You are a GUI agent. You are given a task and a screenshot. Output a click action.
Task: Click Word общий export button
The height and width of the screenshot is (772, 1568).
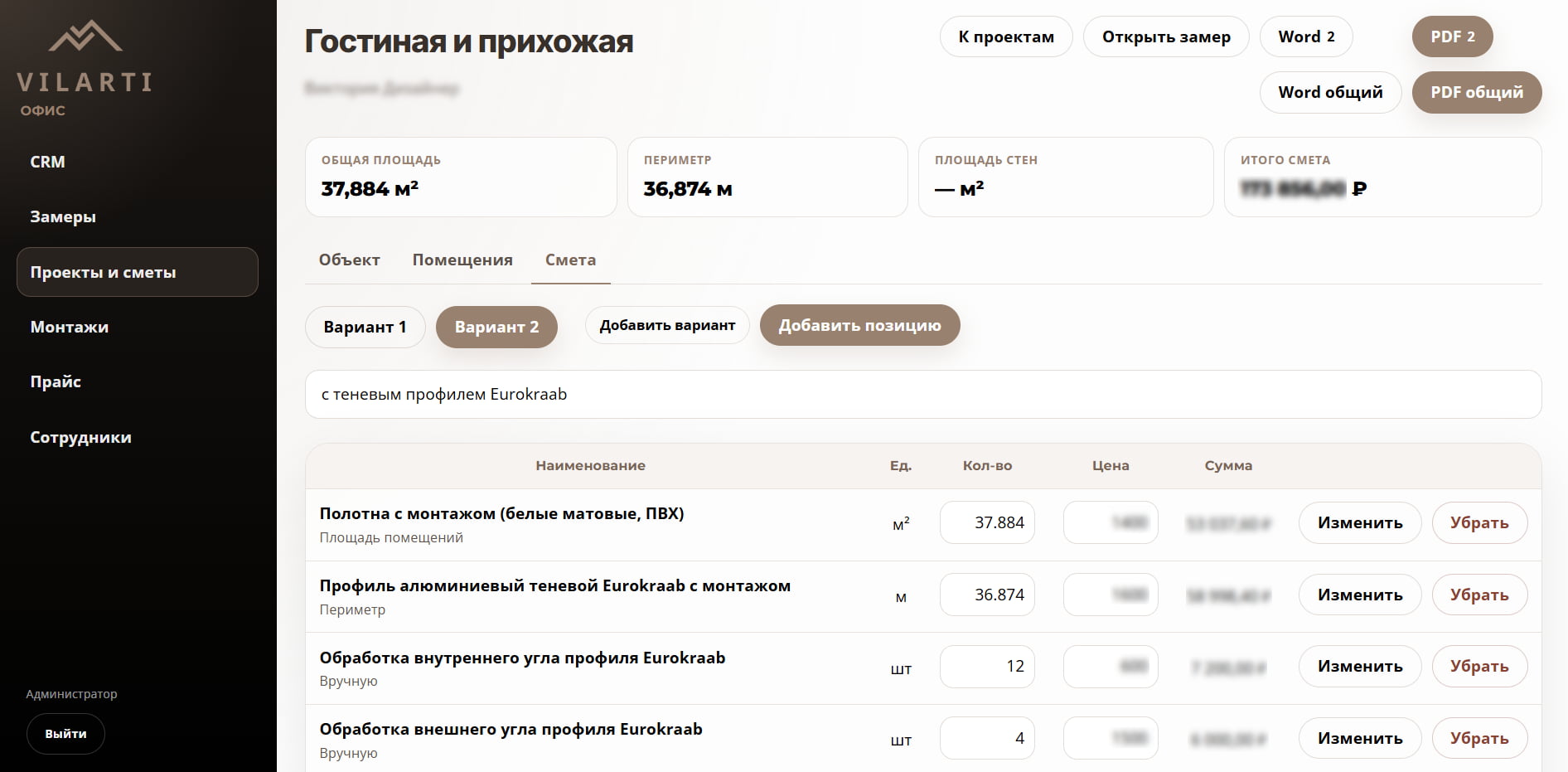[x=1330, y=92]
